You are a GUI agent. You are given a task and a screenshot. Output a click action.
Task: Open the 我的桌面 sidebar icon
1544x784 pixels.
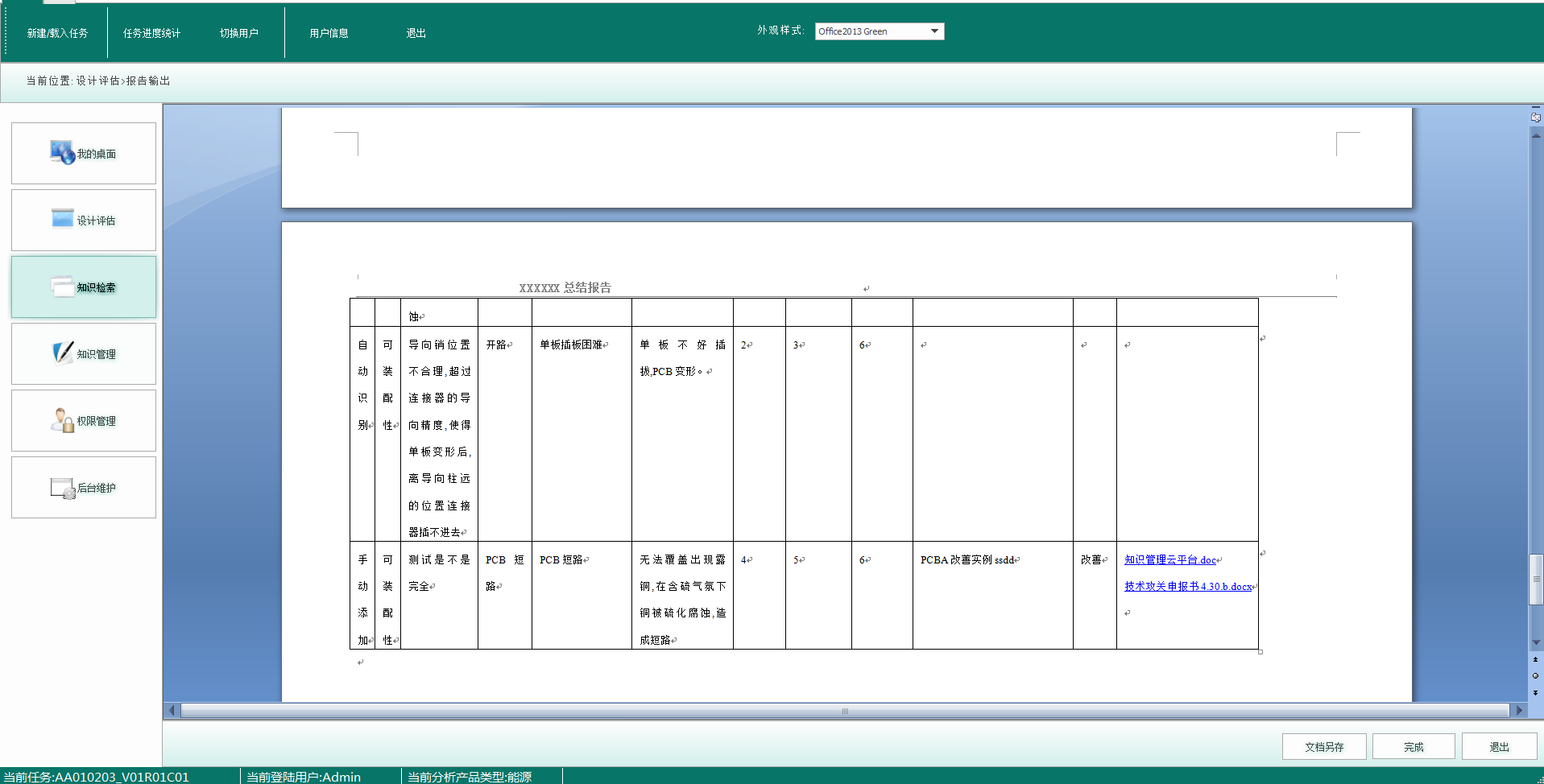(x=62, y=152)
